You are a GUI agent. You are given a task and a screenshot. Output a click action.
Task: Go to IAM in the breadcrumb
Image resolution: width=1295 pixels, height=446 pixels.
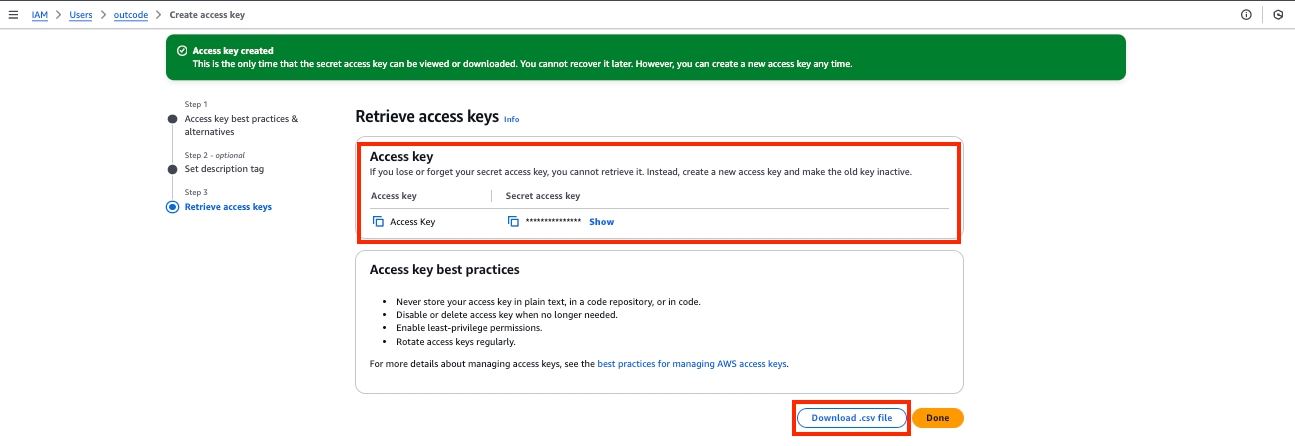40,15
